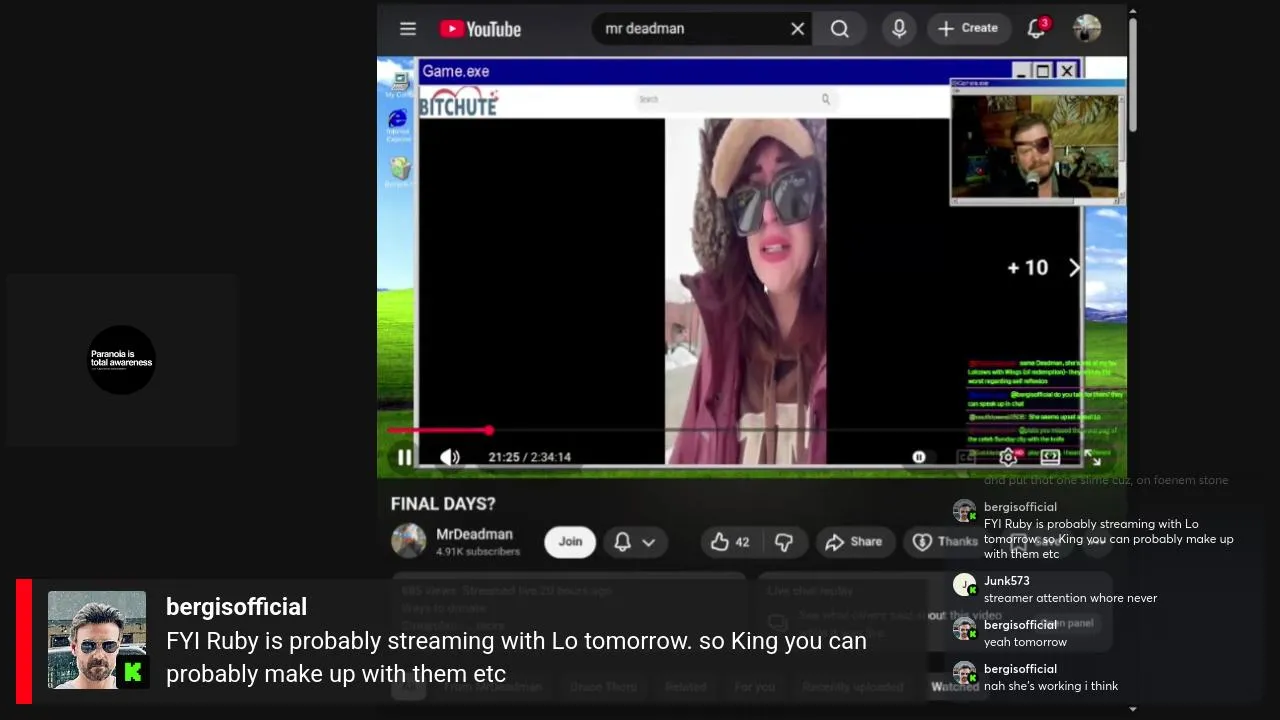Click the chat message 'nah she's working i think'
Screen dimensions: 1280x720
(x=1051, y=686)
